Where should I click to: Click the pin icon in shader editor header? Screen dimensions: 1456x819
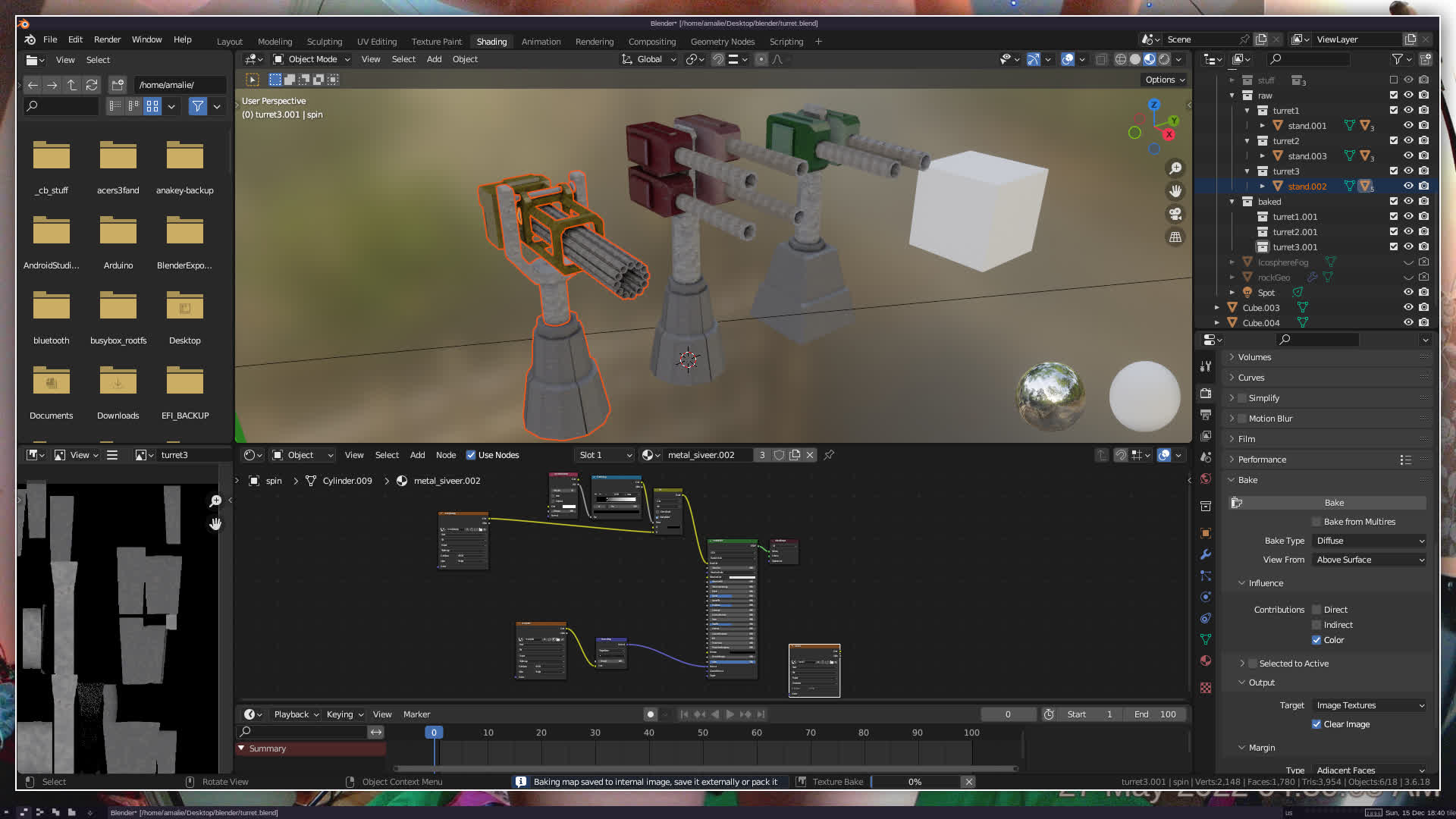(x=829, y=455)
